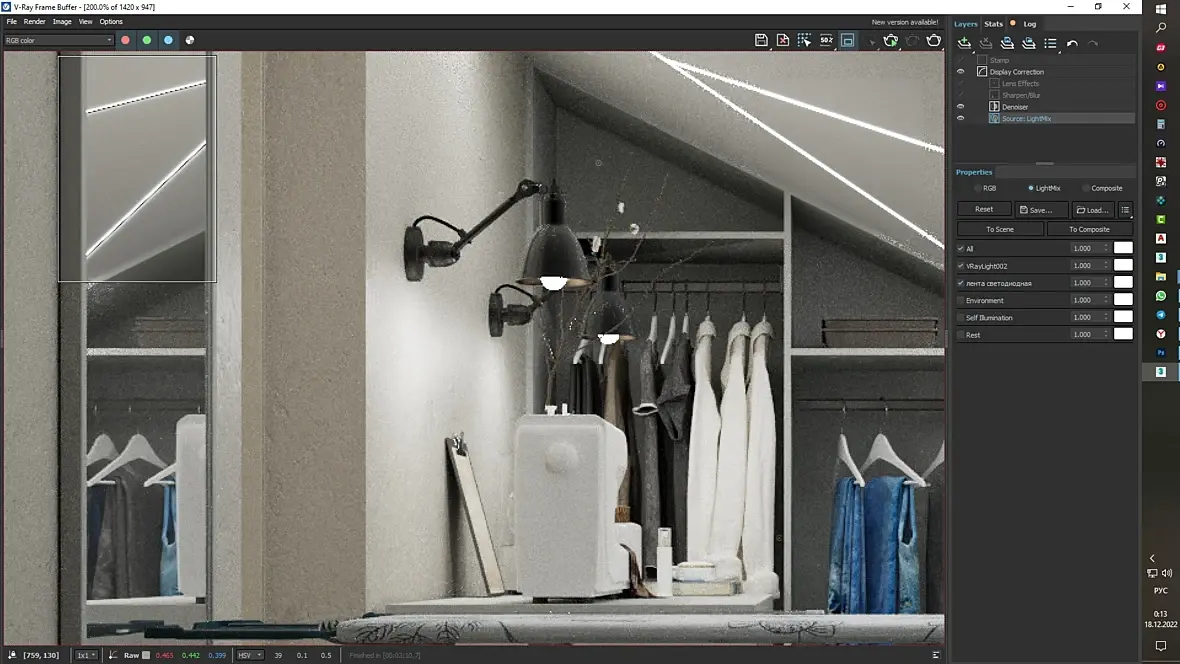Screen dimensions: 1180x664
Task: Open the HSV color mode dropdown
Action: pyautogui.click(x=250, y=655)
